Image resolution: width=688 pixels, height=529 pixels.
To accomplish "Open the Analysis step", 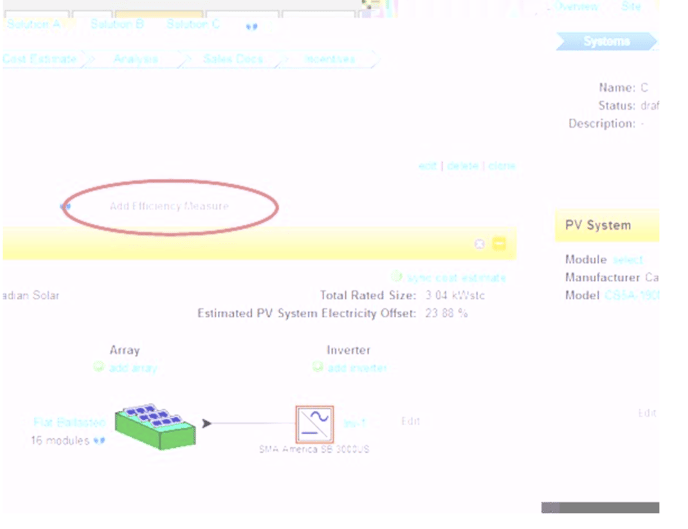I will point(136,59).
